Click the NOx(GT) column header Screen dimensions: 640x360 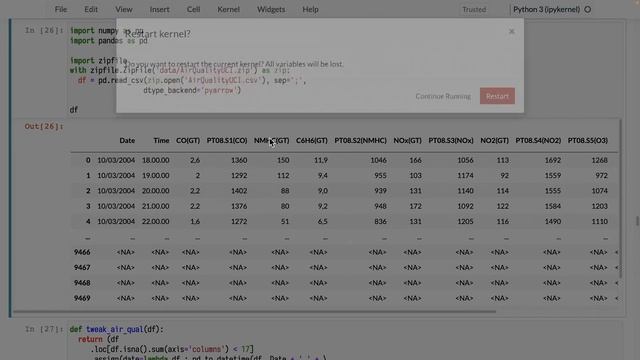[x=407, y=140]
